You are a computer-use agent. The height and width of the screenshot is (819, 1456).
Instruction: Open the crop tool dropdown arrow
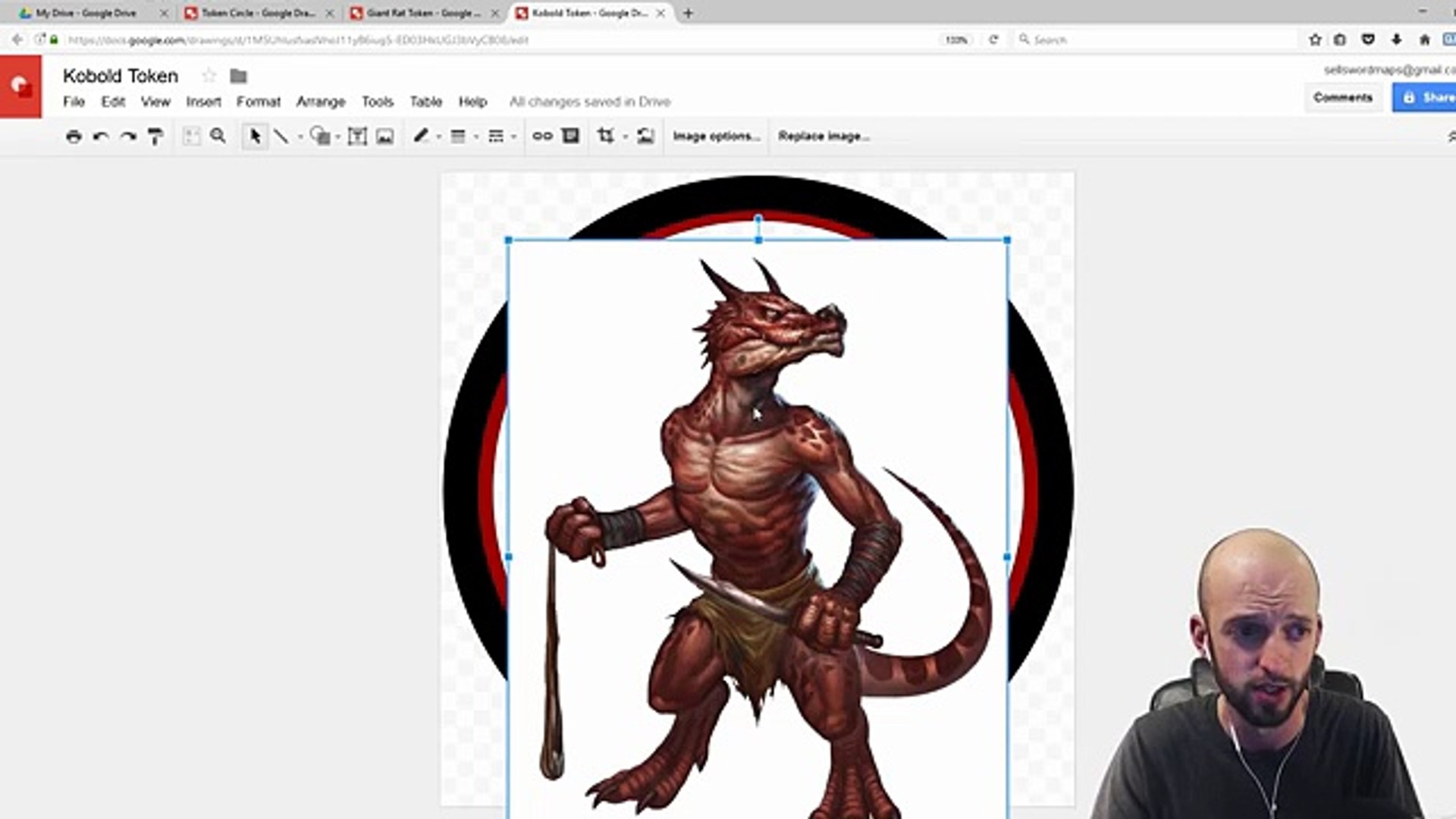tap(623, 136)
